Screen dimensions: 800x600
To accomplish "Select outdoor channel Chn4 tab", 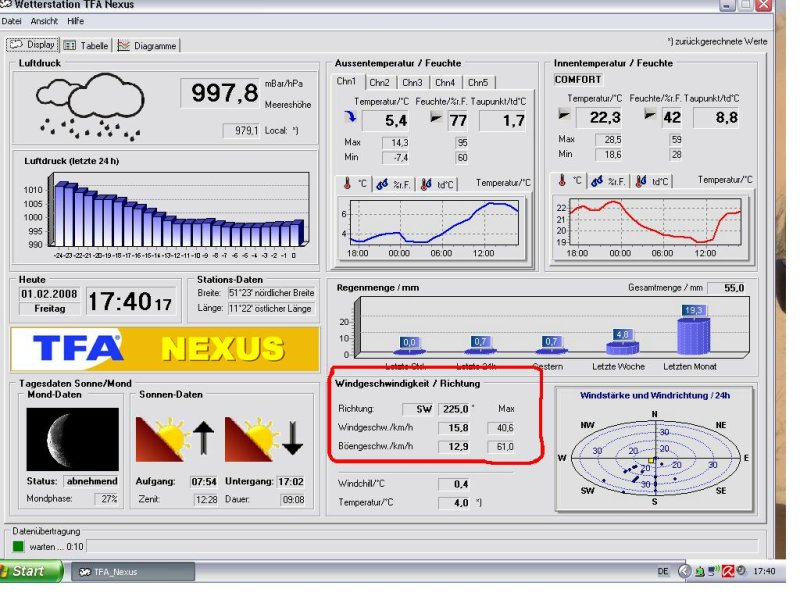I will pos(445,82).
